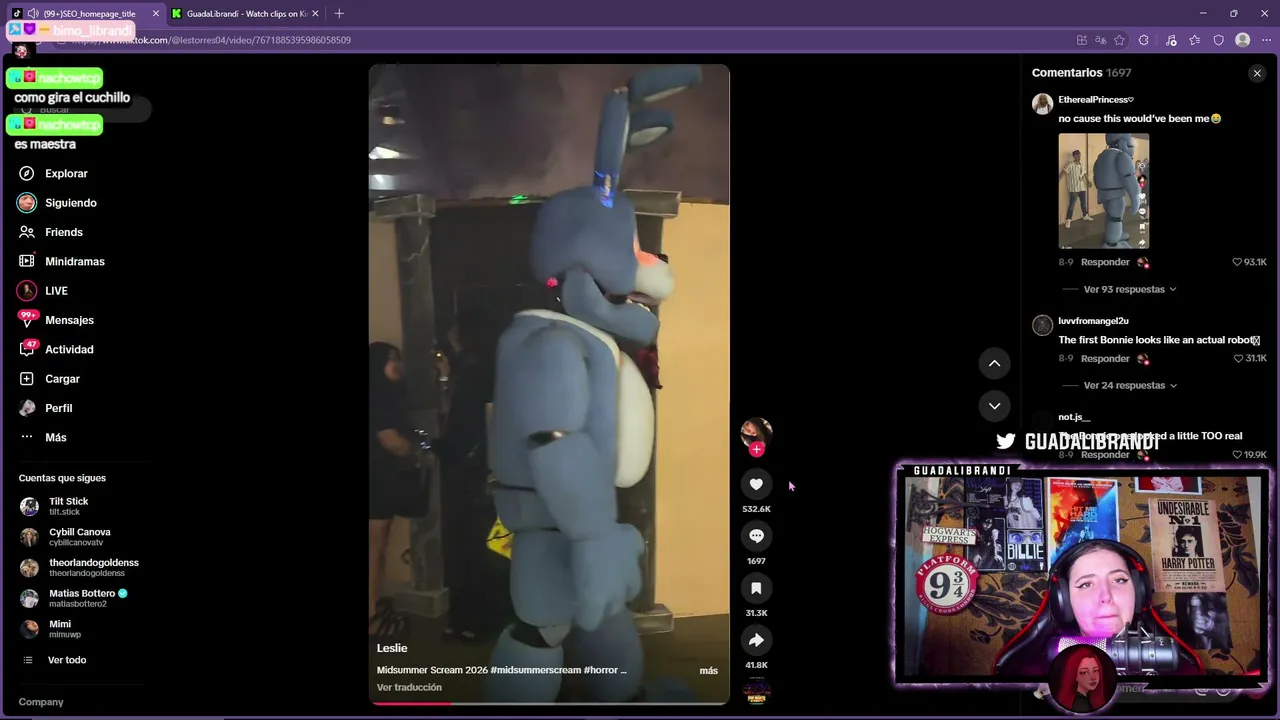Open the browser shield icon

1218,40
